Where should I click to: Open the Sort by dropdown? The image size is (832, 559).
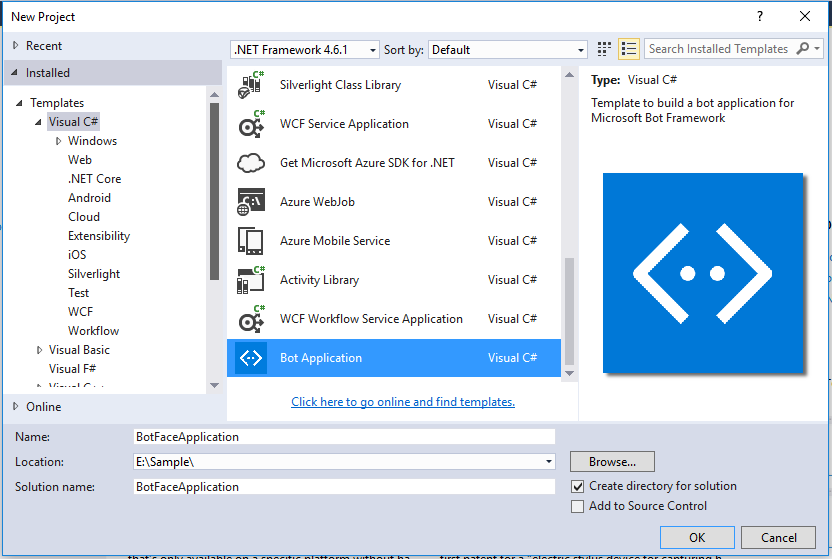(508, 50)
